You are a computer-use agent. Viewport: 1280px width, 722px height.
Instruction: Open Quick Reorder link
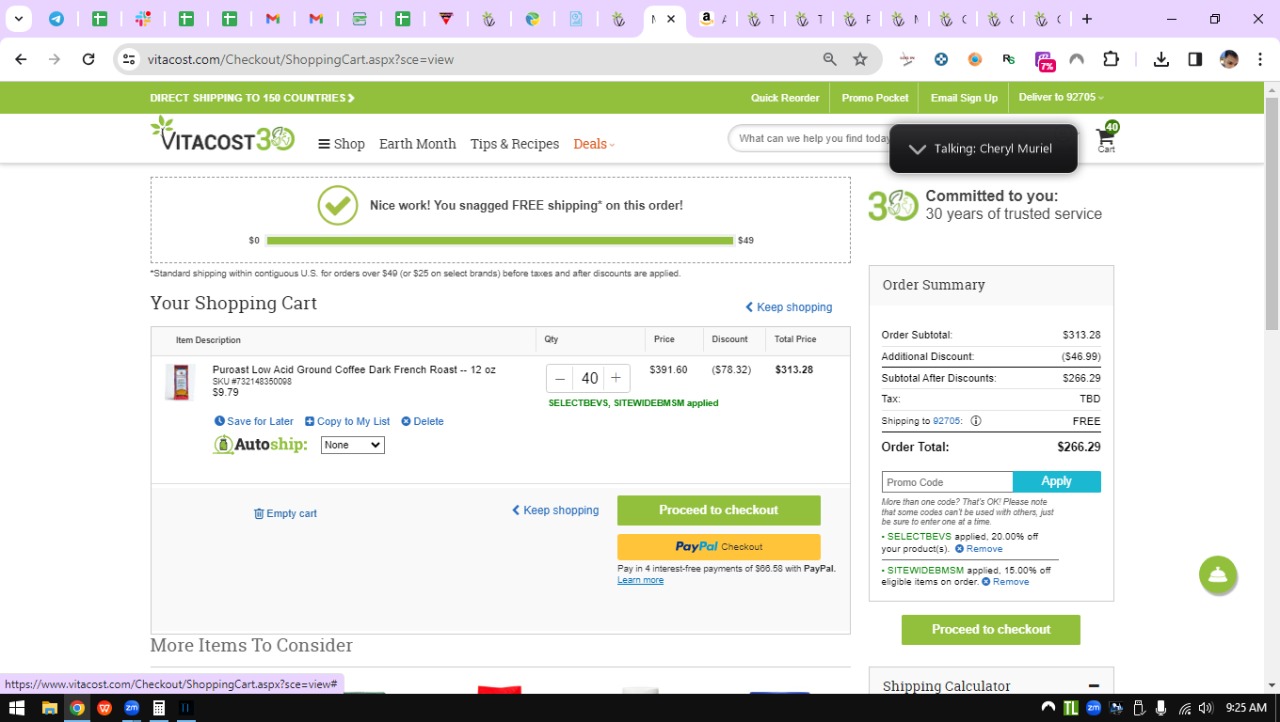[x=785, y=98]
